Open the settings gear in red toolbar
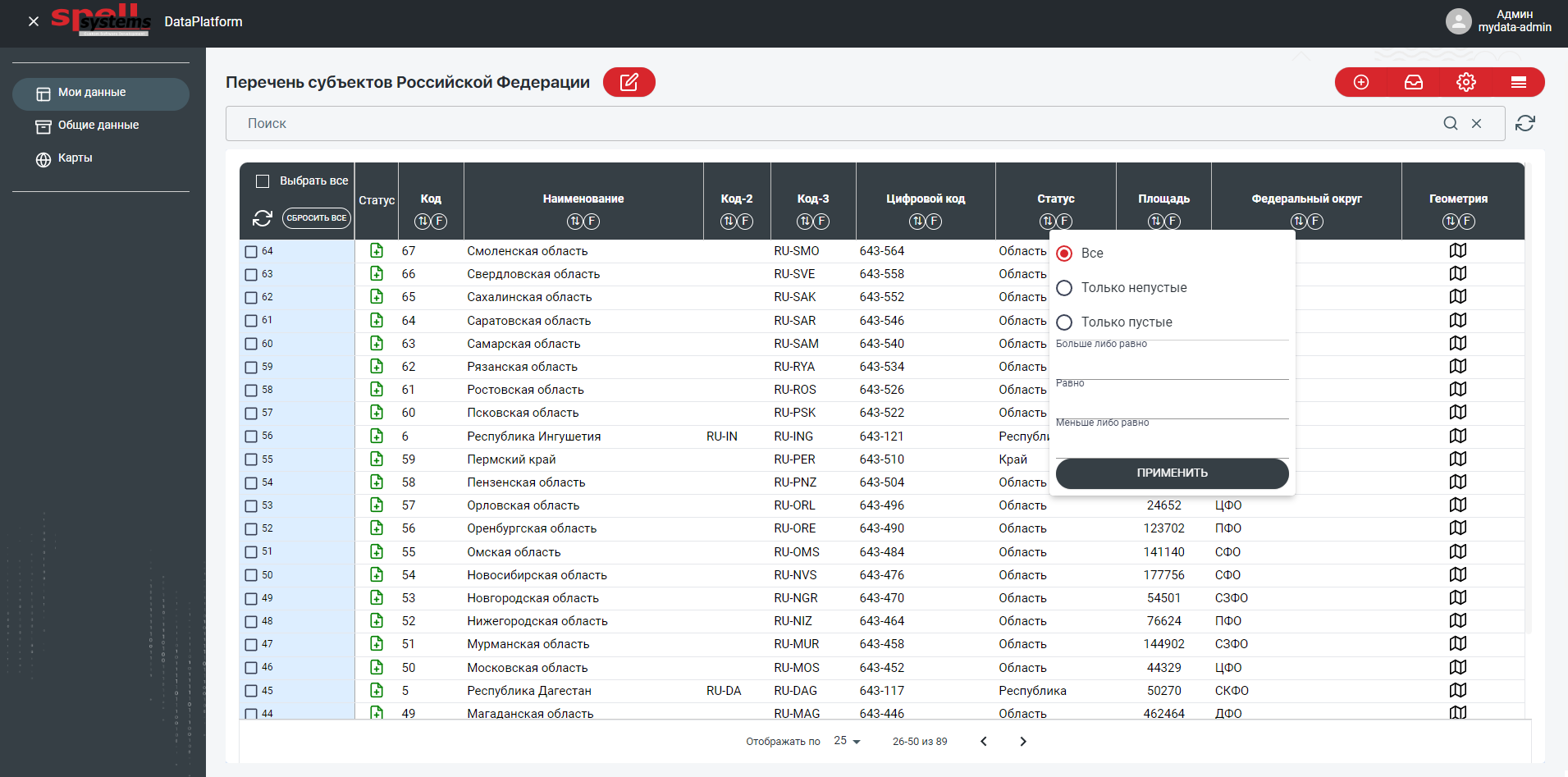 1466,82
